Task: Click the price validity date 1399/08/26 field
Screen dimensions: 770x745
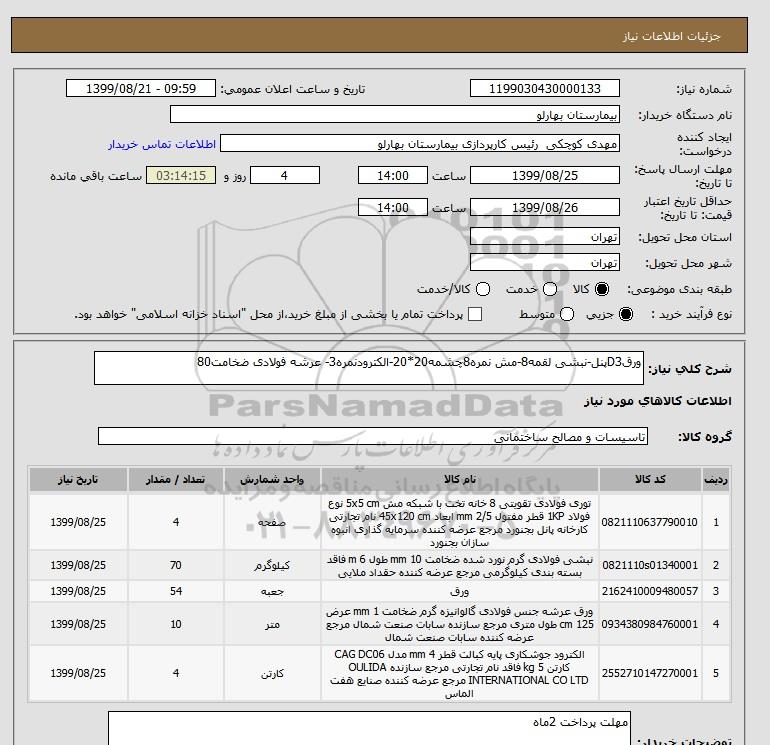Action: 545,207
